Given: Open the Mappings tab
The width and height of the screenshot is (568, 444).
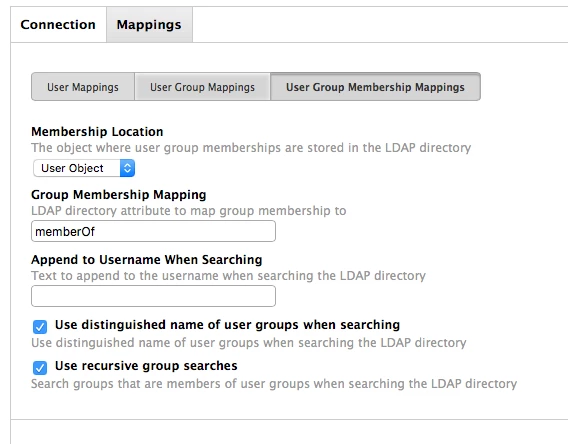Looking at the screenshot, I should pos(149,25).
